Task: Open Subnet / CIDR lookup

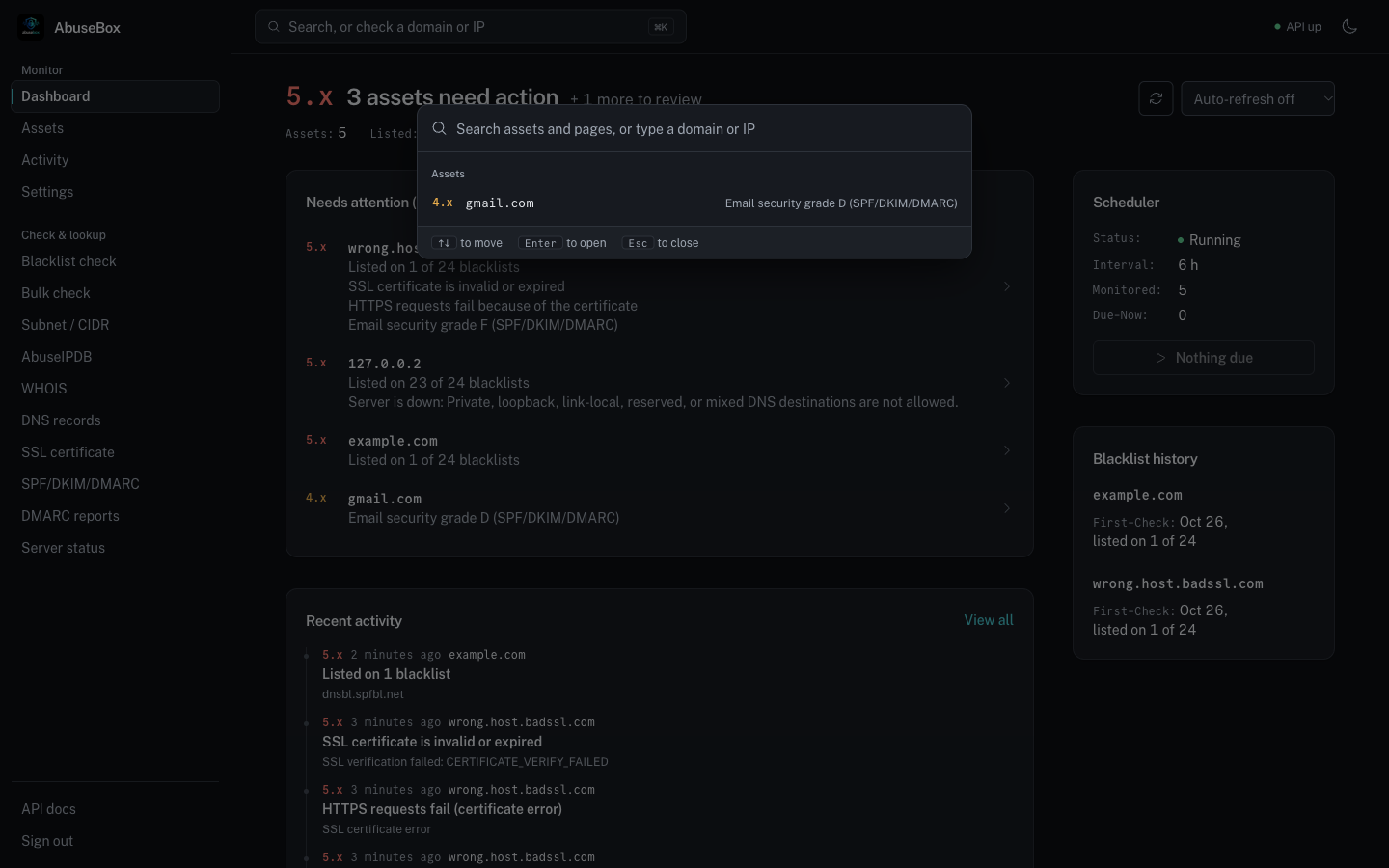Action: point(116,325)
